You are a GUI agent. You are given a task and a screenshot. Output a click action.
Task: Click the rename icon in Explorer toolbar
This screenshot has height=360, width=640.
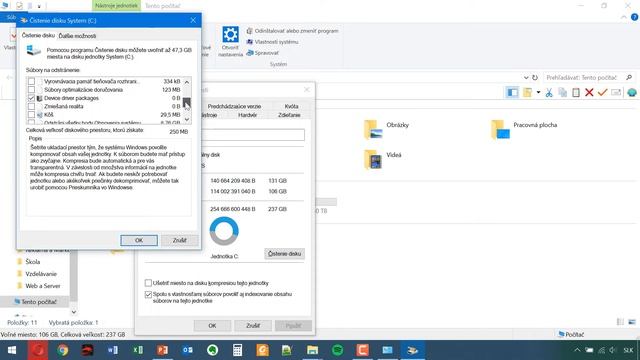pos(616,93)
